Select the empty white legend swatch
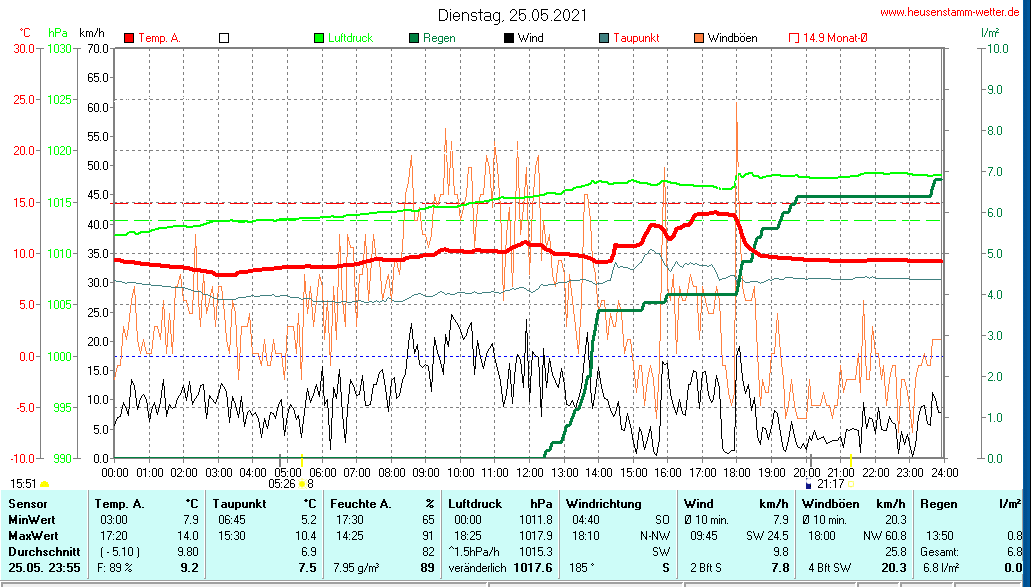This screenshot has width=1034, height=587. [x=224, y=38]
